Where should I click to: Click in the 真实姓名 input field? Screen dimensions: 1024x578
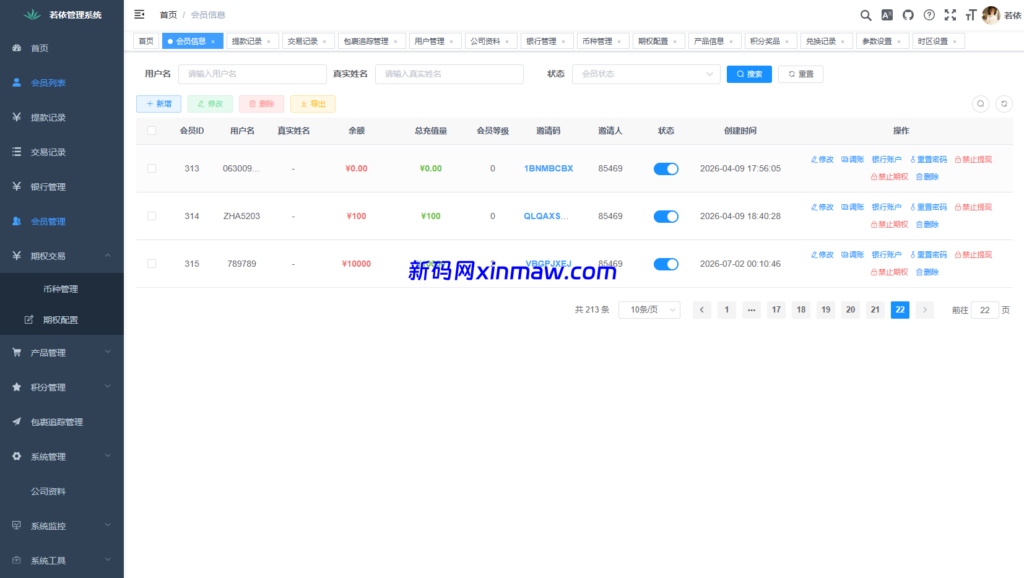click(x=449, y=74)
